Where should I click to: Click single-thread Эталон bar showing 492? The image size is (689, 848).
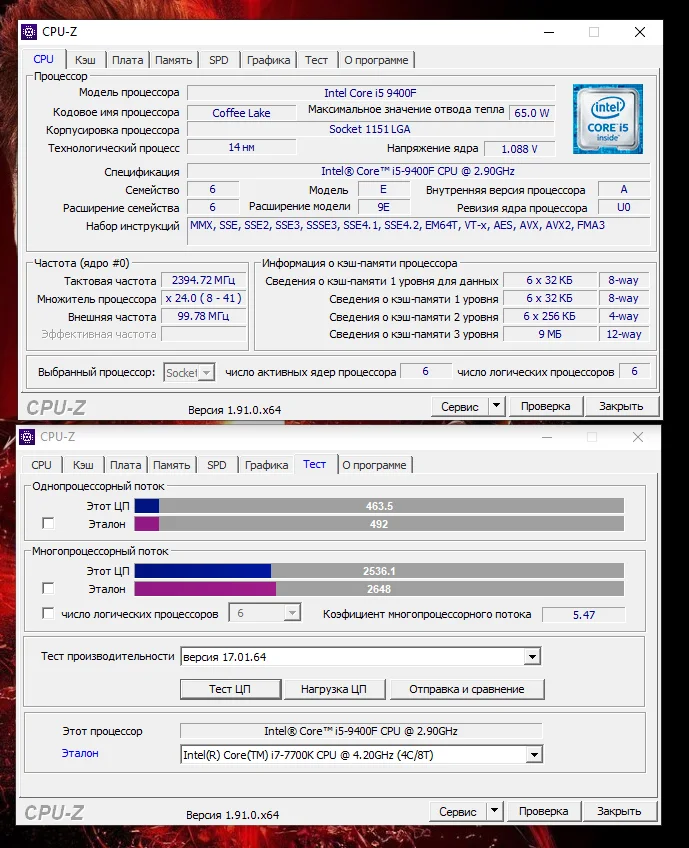pyautogui.click(x=379, y=524)
